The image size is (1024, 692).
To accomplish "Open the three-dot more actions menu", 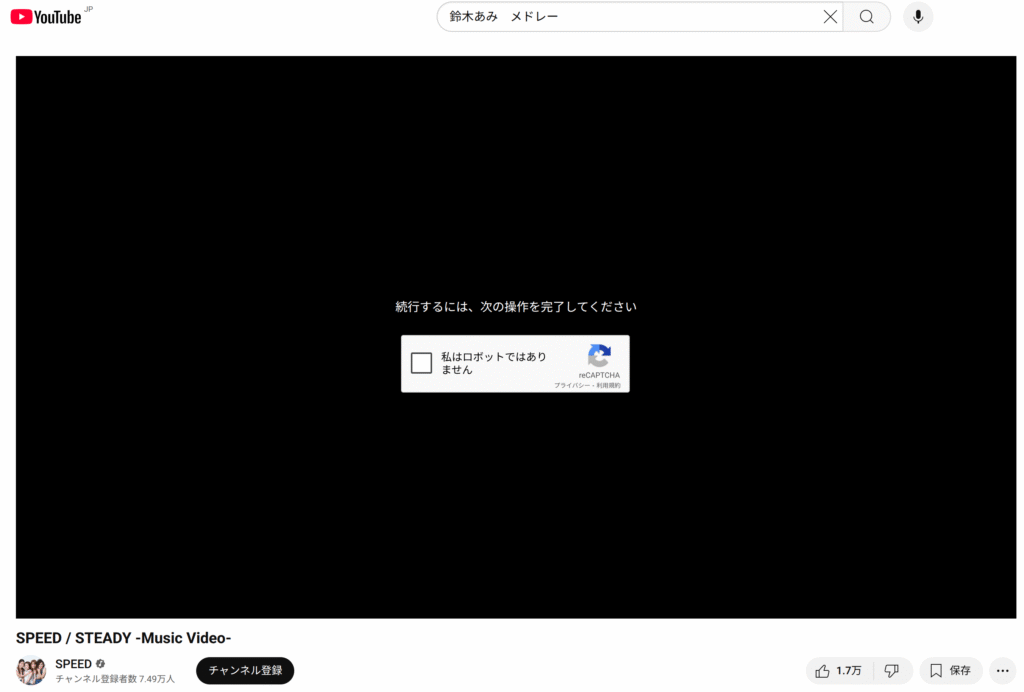I will pyautogui.click(x=1003, y=671).
